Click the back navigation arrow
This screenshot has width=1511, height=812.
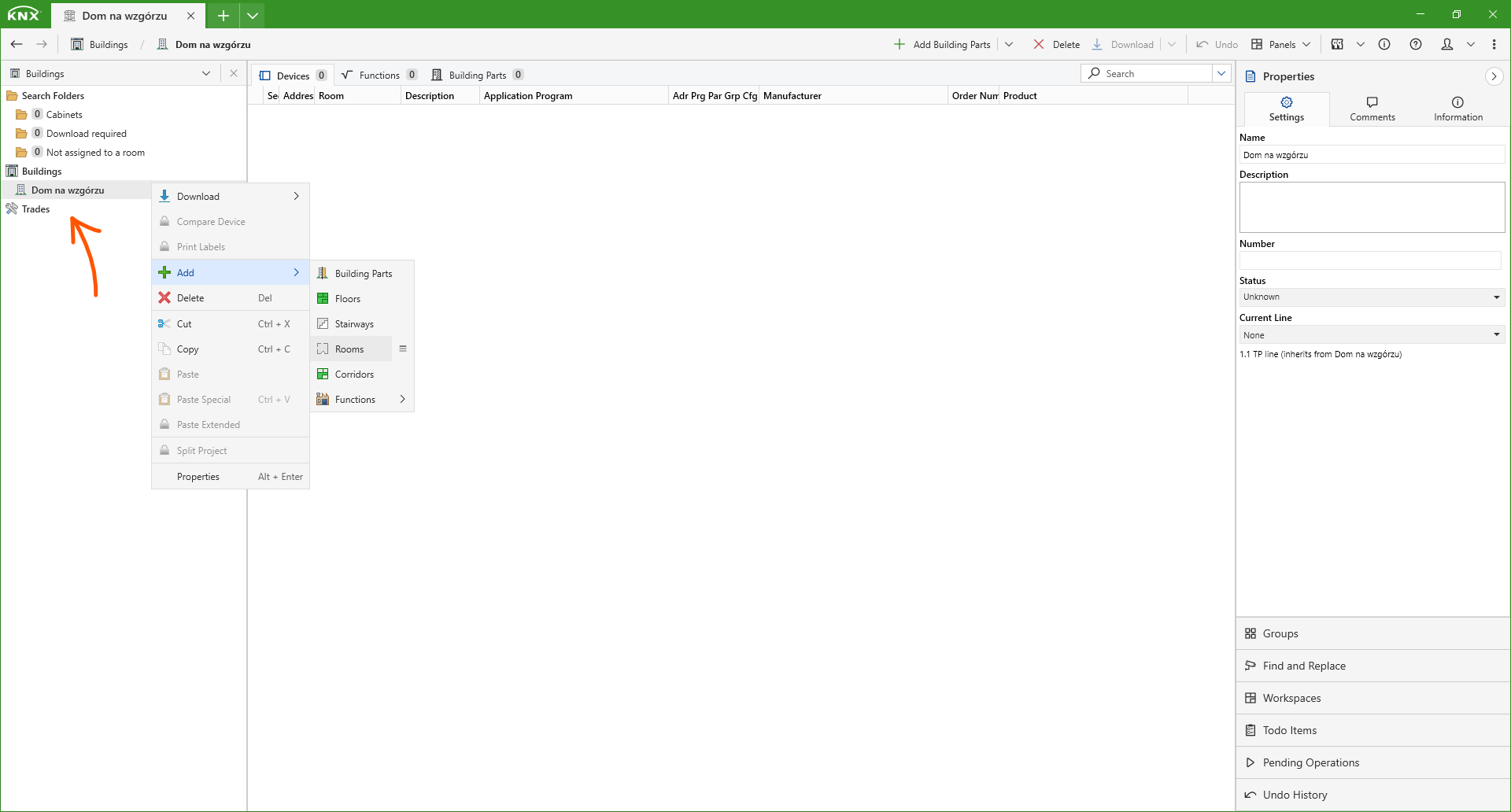click(x=17, y=45)
